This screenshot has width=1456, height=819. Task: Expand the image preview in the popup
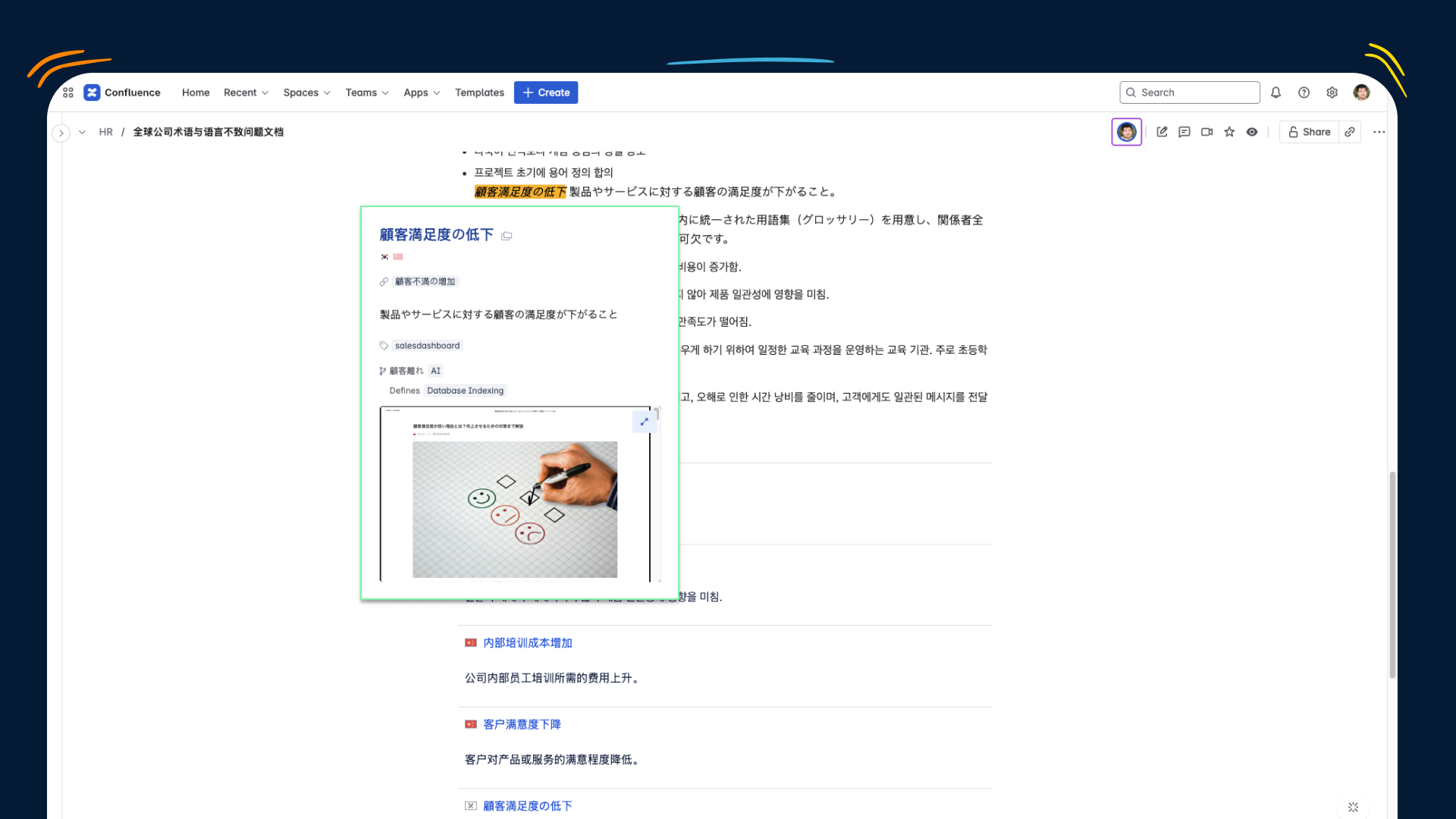[644, 422]
